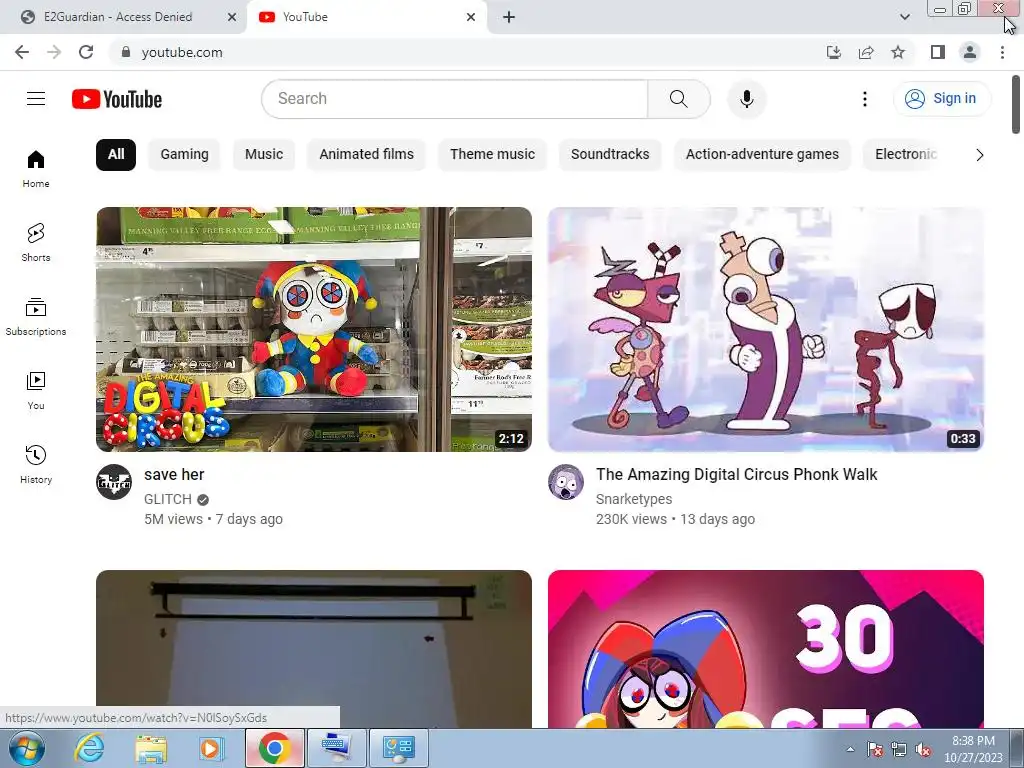Close the YouTube tab

(x=471, y=17)
